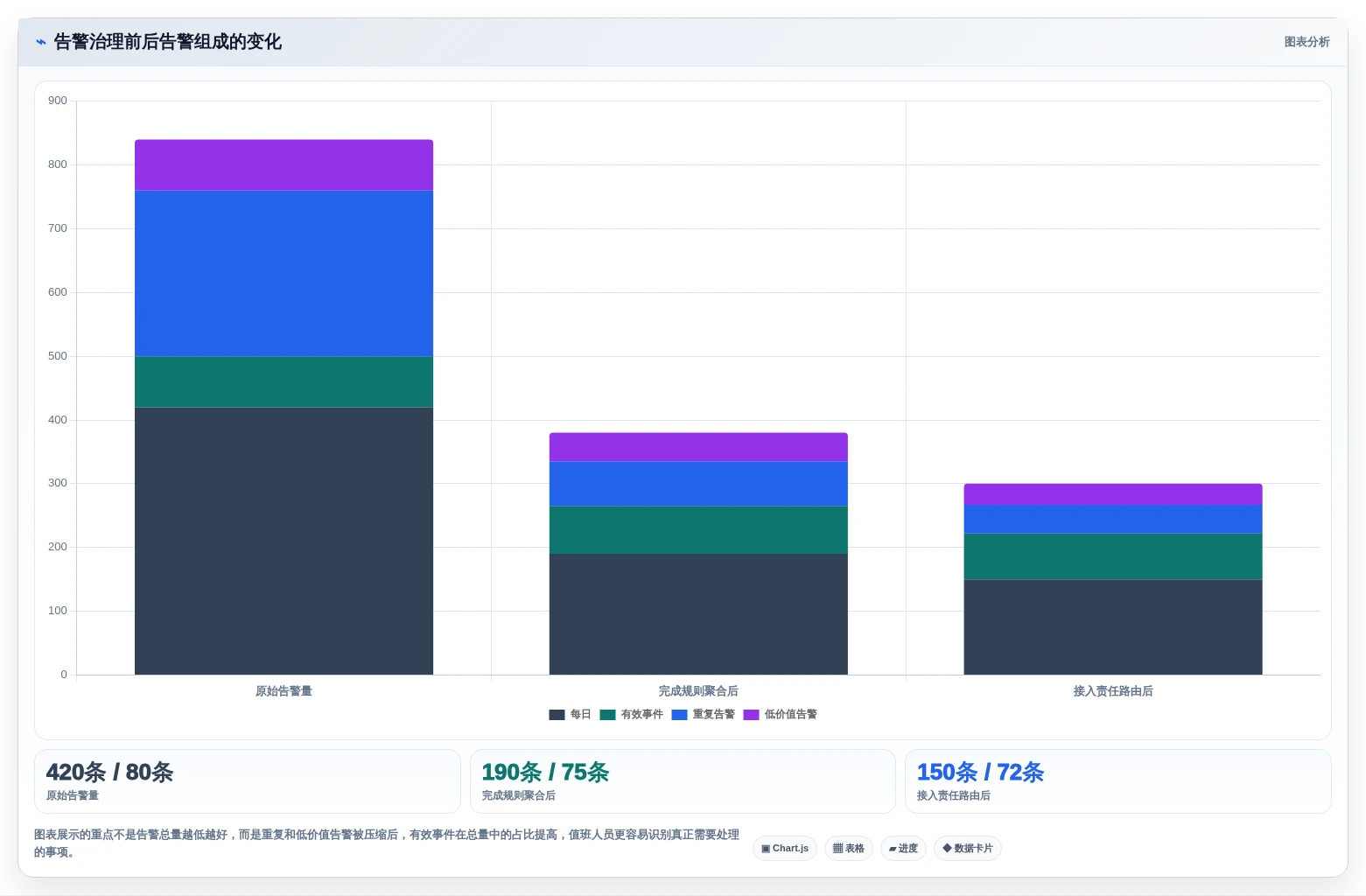
Task: Click the blue segment of 完成规则聚合后 bar
Action: (698, 484)
